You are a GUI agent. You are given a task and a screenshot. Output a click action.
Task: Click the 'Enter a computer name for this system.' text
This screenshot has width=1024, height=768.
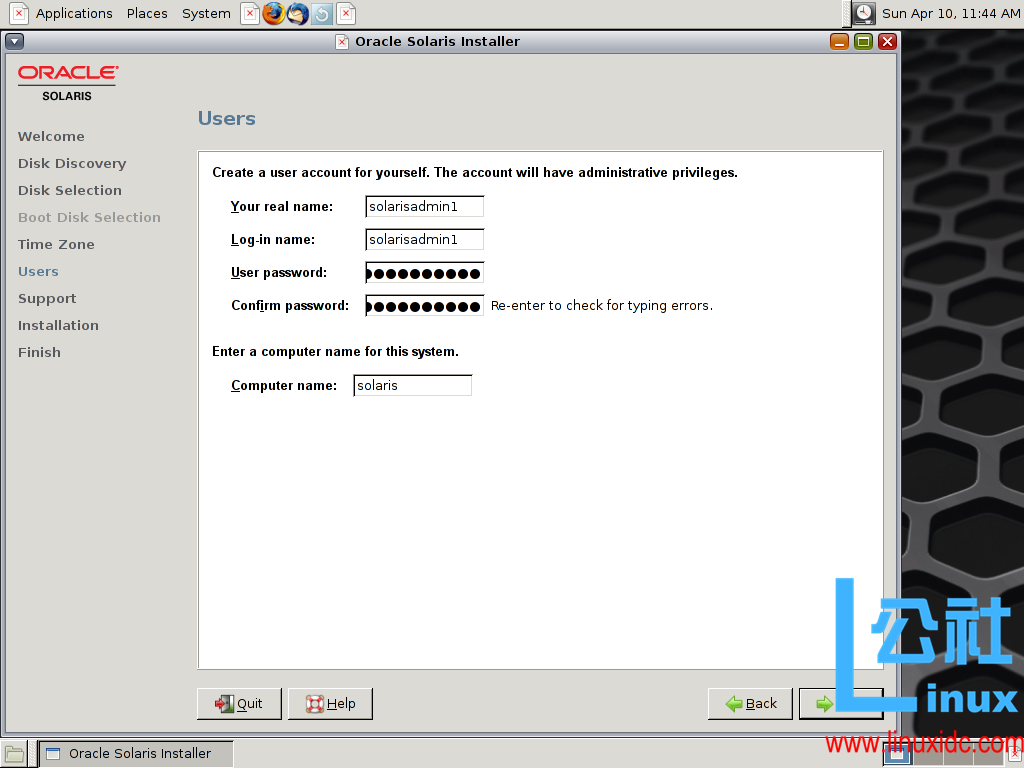tap(335, 351)
